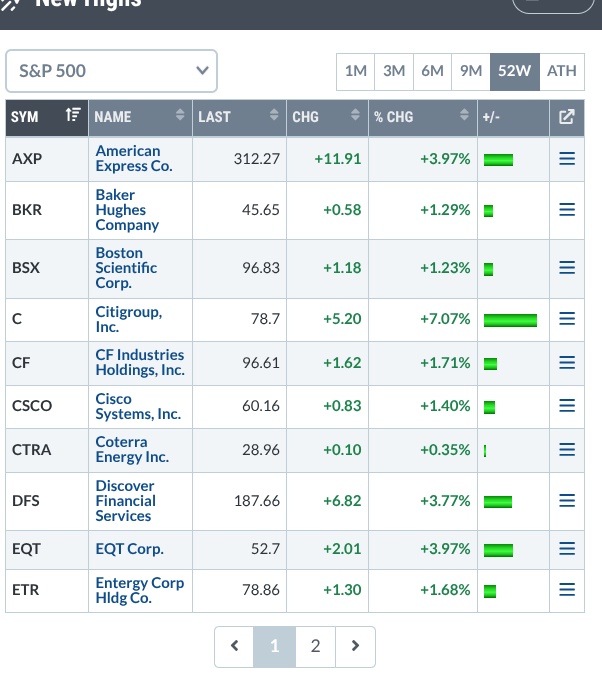Click the Citigroup +7.07% green bar
602x675 pixels.
pos(510,320)
